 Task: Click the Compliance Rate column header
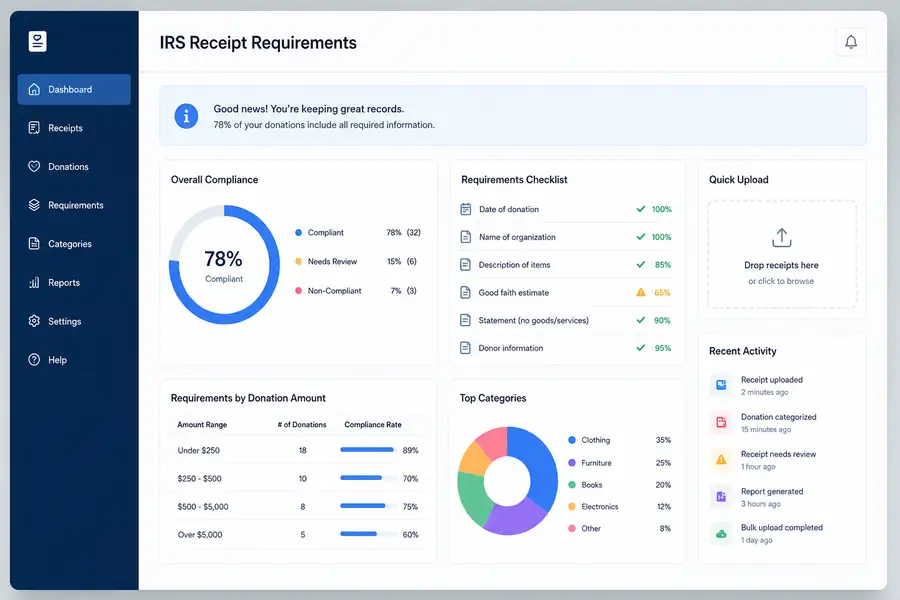coord(373,425)
